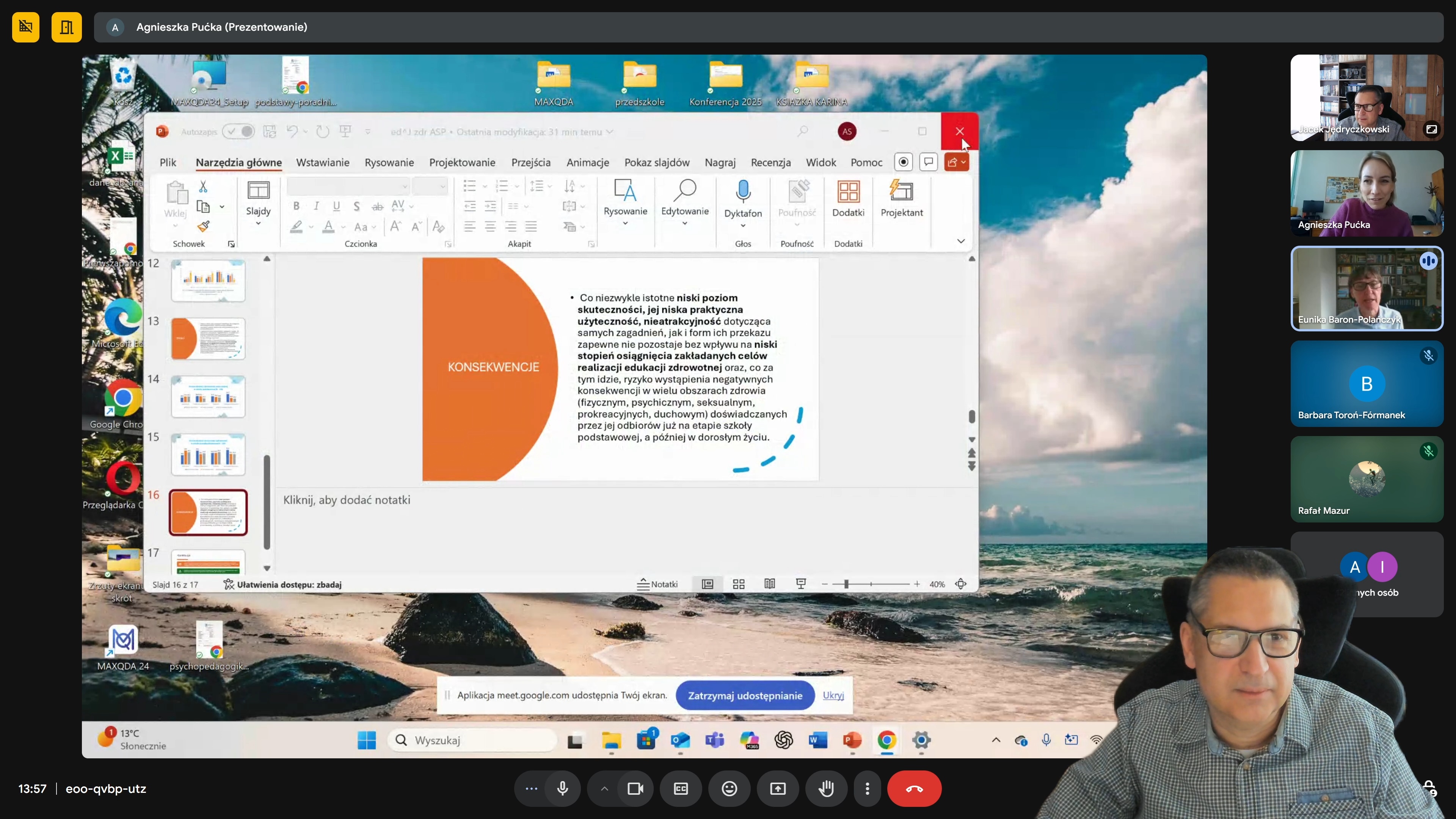Image resolution: width=1456 pixels, height=819 pixels.
Task: Open Word from the taskbar
Action: (x=818, y=740)
